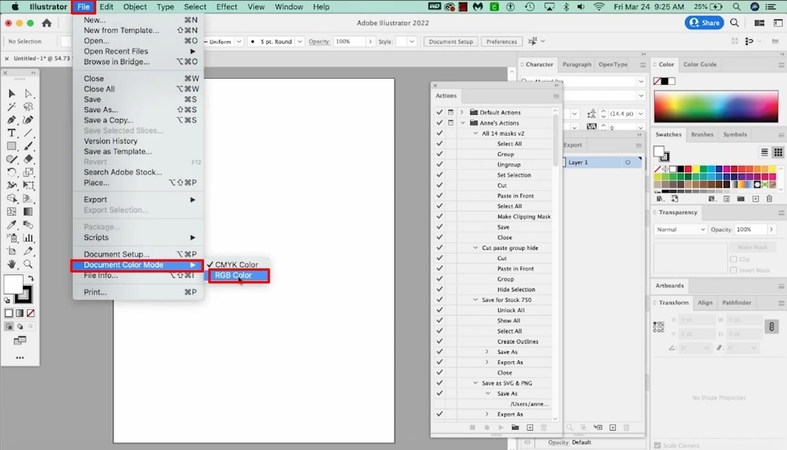Select the Zoom tool

click(x=28, y=264)
